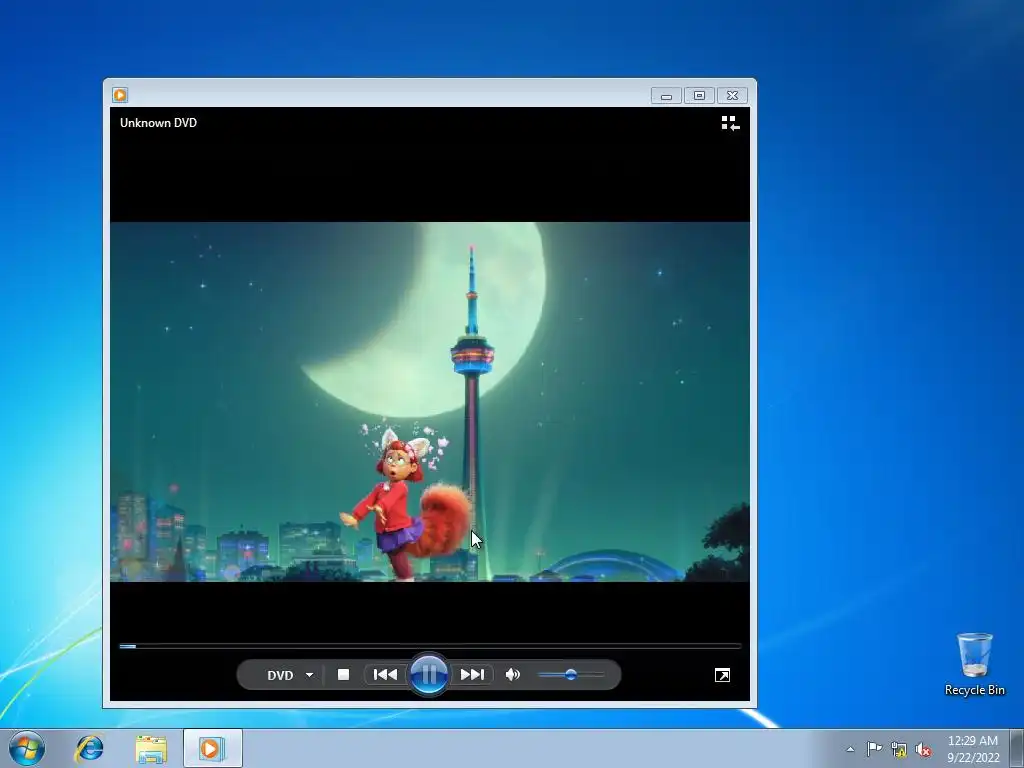Open the Windows Start menu
The width and height of the screenshot is (1024, 768).
[27, 748]
